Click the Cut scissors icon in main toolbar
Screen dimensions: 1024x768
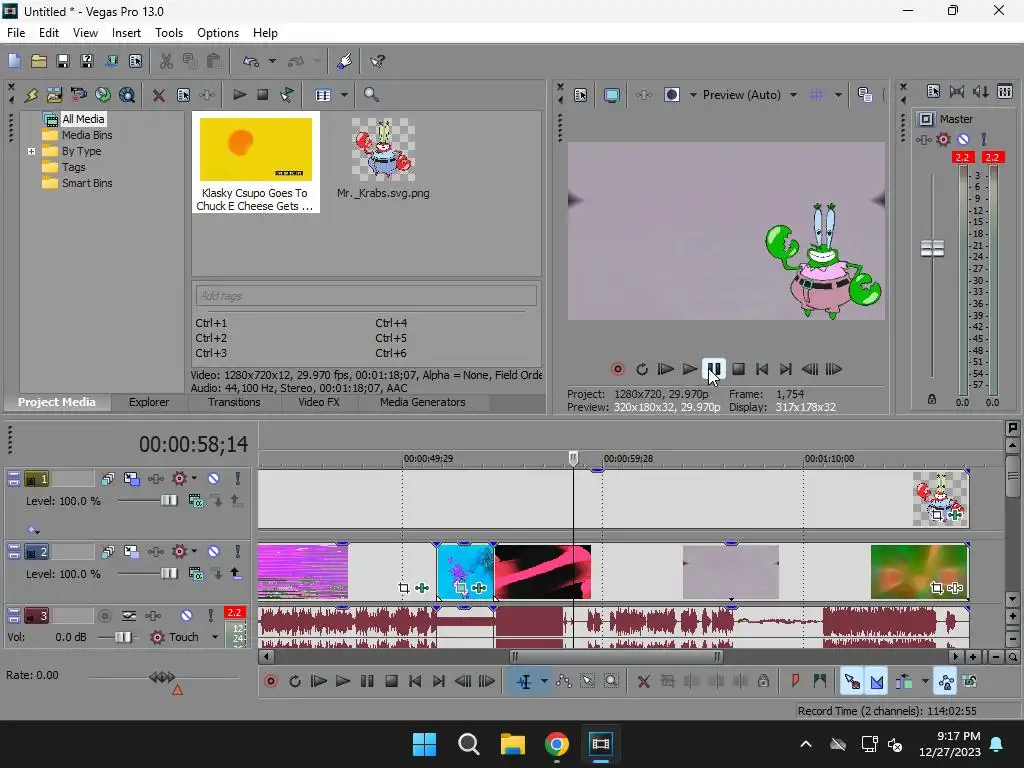(167, 61)
